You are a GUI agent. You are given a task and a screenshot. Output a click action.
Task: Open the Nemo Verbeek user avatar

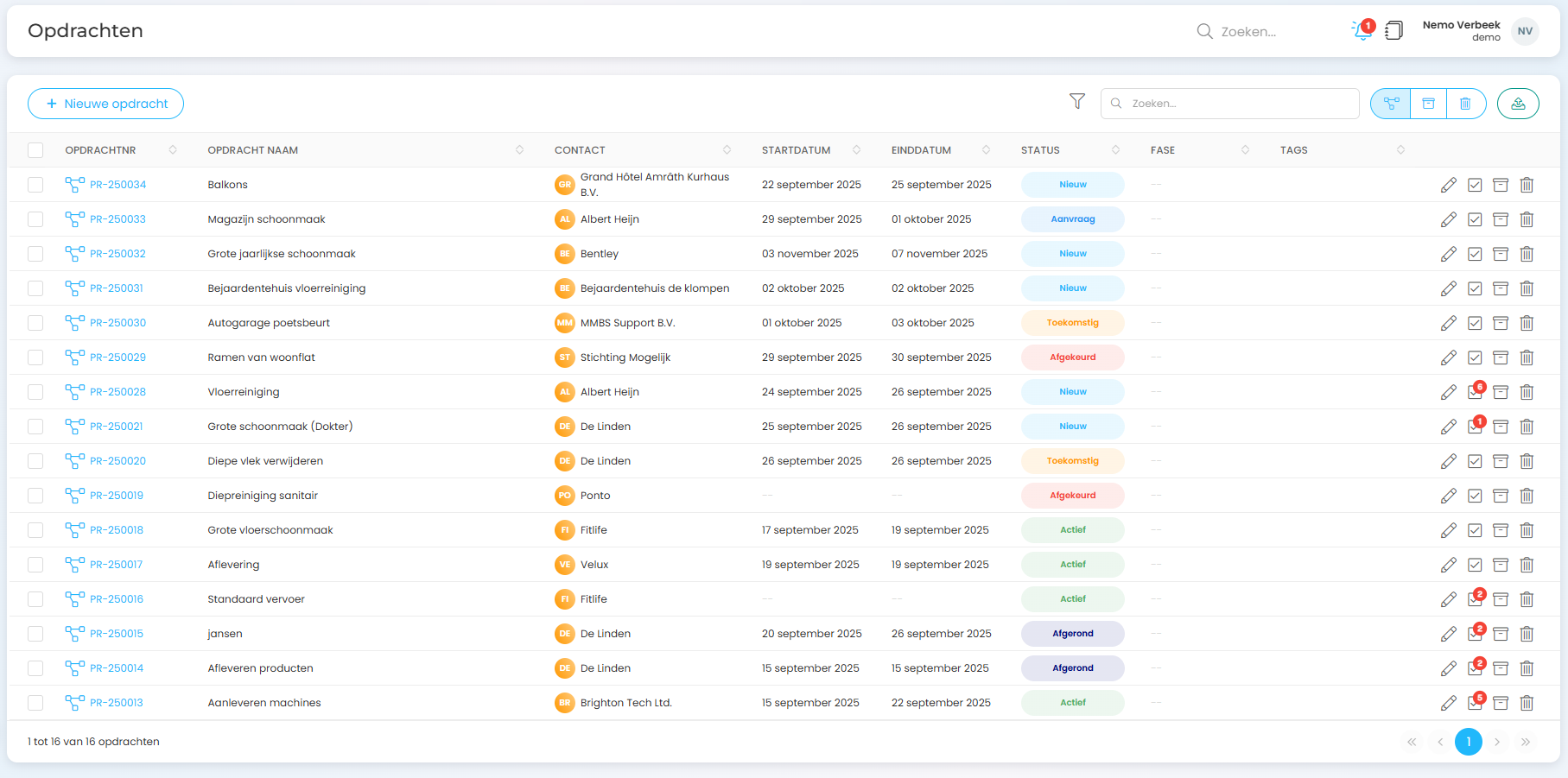point(1525,31)
